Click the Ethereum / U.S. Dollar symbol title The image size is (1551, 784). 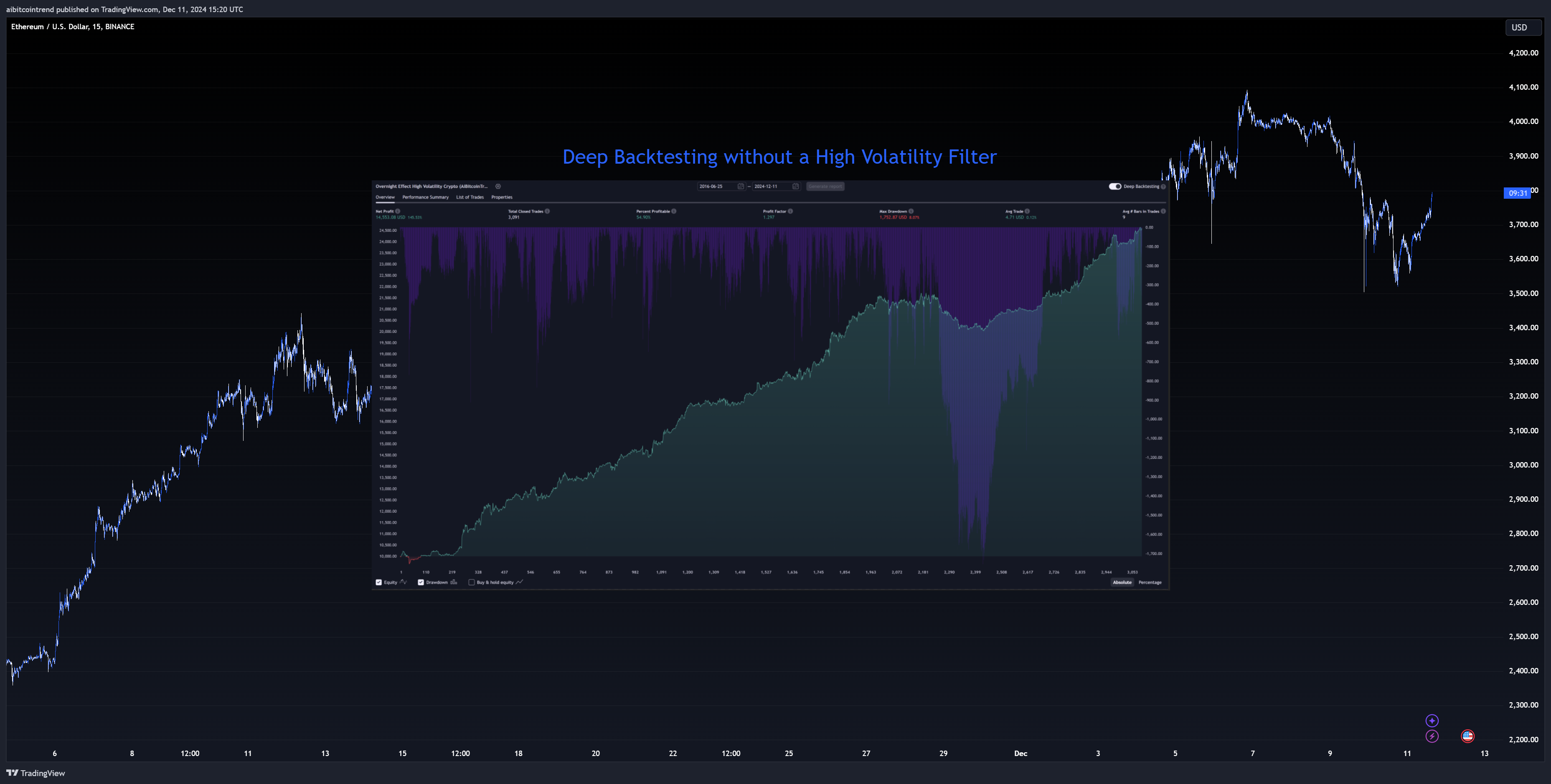pos(73,26)
